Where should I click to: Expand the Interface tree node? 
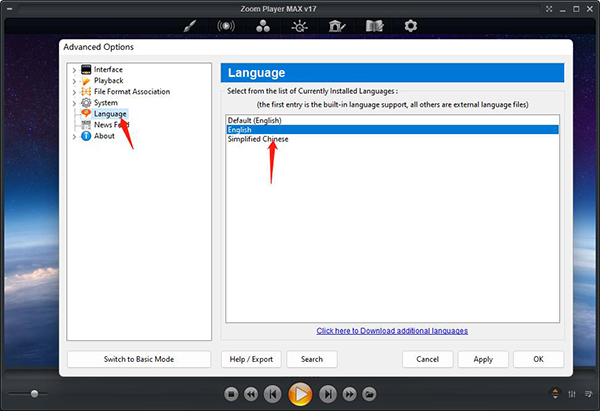74,69
